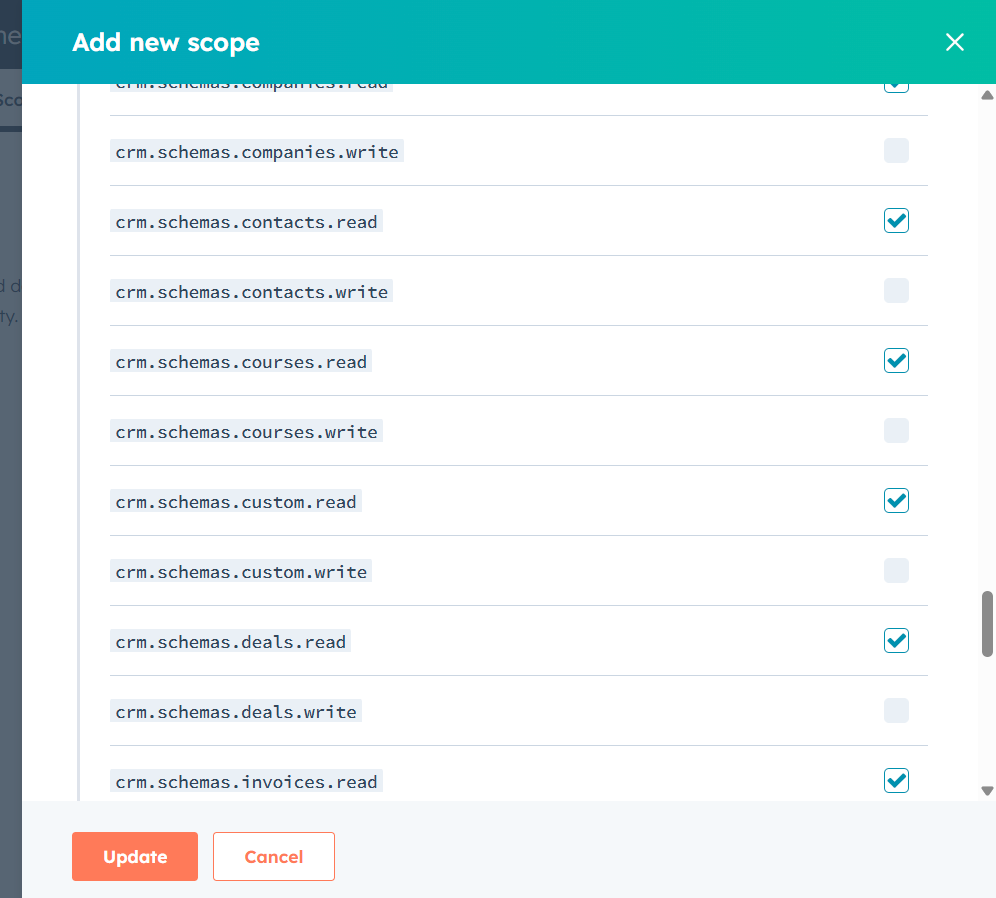Close the Add new scope dialog
This screenshot has width=996, height=898.
tap(954, 42)
